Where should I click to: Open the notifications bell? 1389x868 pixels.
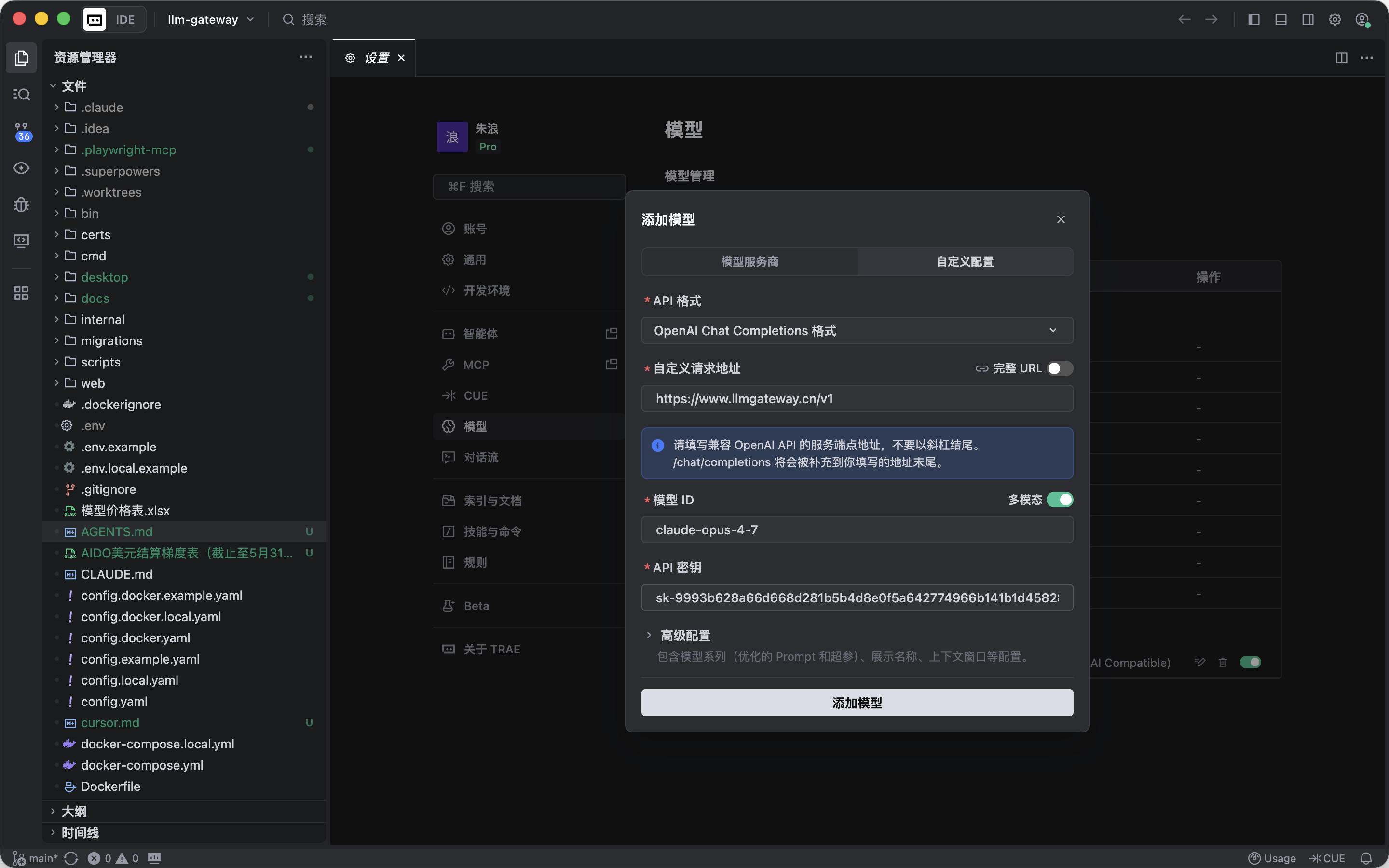(x=1366, y=858)
